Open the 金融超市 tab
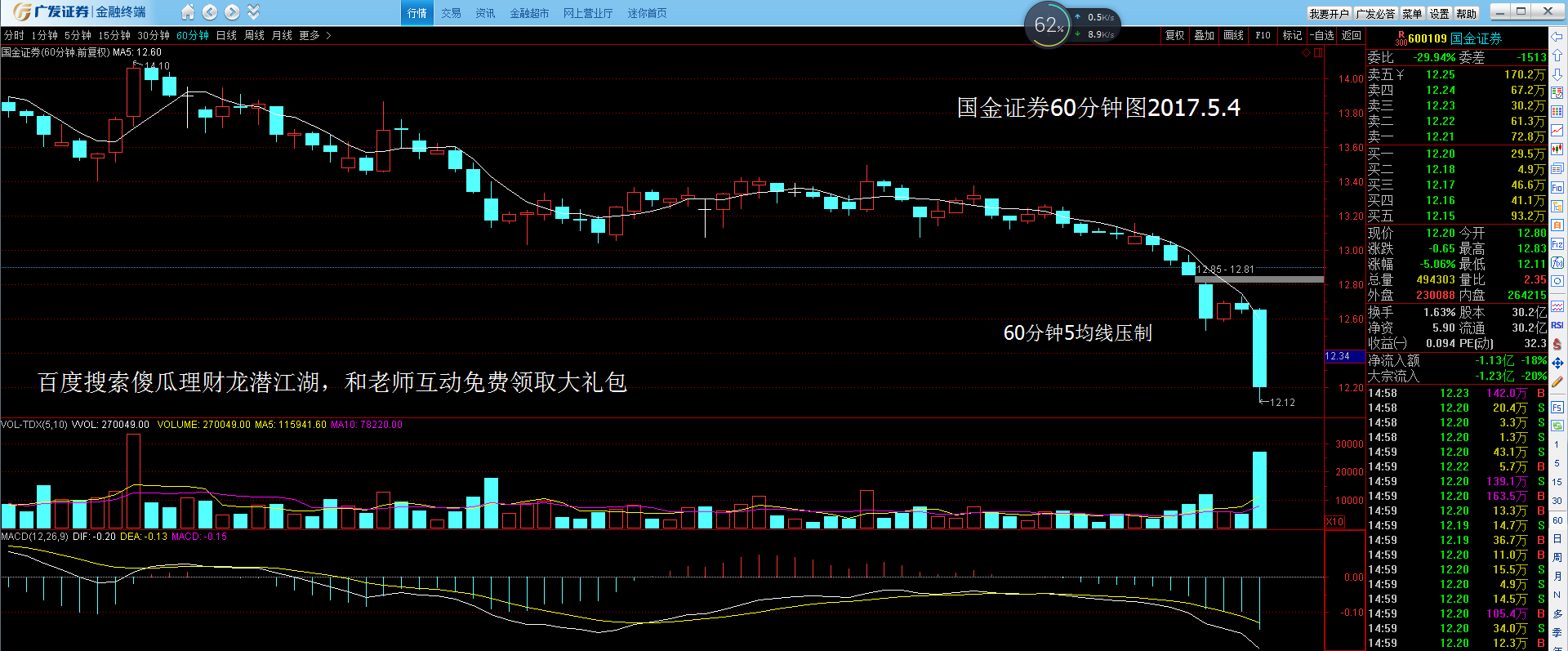This screenshot has height=651, width=1568. click(x=529, y=13)
